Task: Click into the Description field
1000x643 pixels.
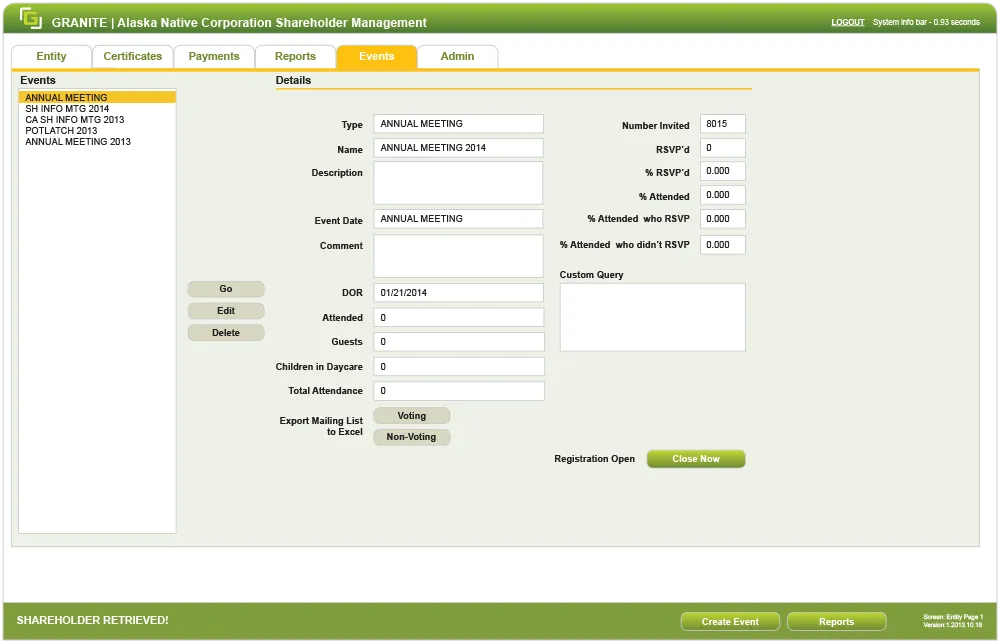Action: pyautogui.click(x=458, y=183)
